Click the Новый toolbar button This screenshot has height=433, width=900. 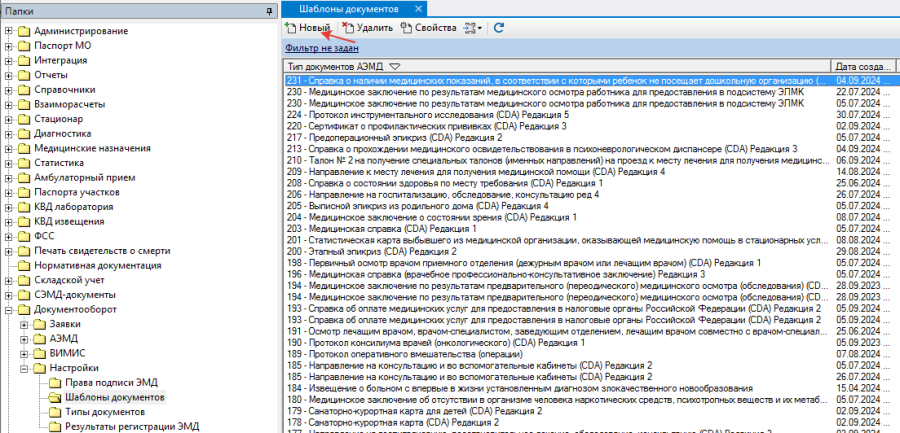pos(308,28)
